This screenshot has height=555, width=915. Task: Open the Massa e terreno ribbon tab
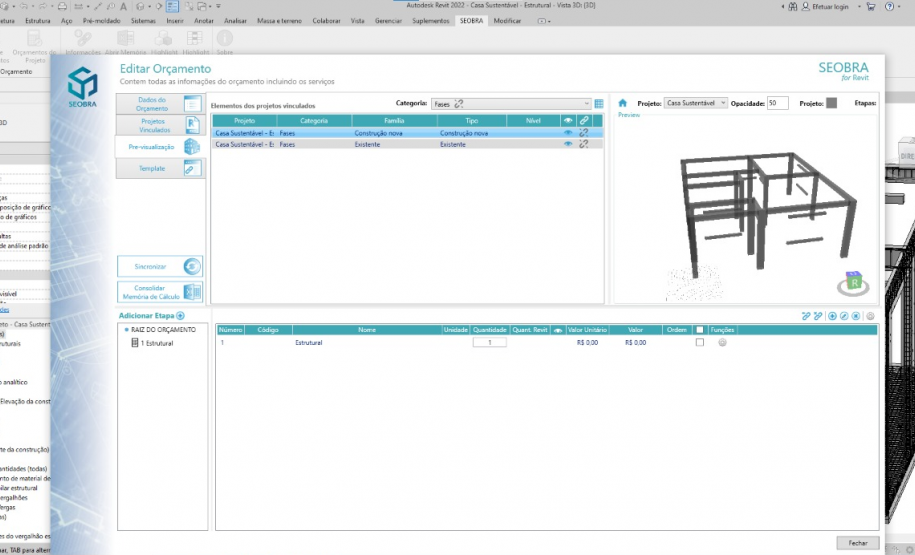click(x=280, y=20)
